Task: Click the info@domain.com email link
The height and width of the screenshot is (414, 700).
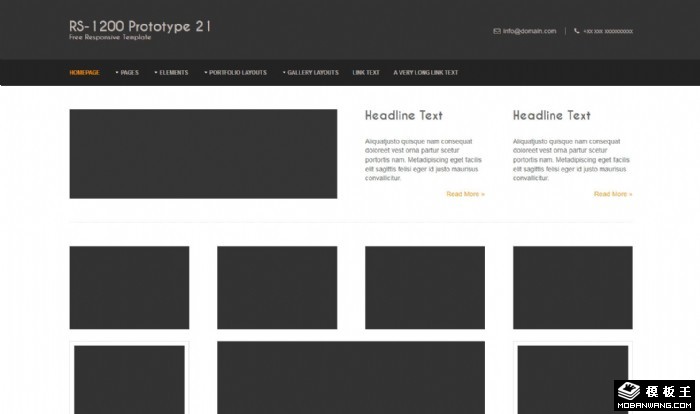Action: (529, 31)
